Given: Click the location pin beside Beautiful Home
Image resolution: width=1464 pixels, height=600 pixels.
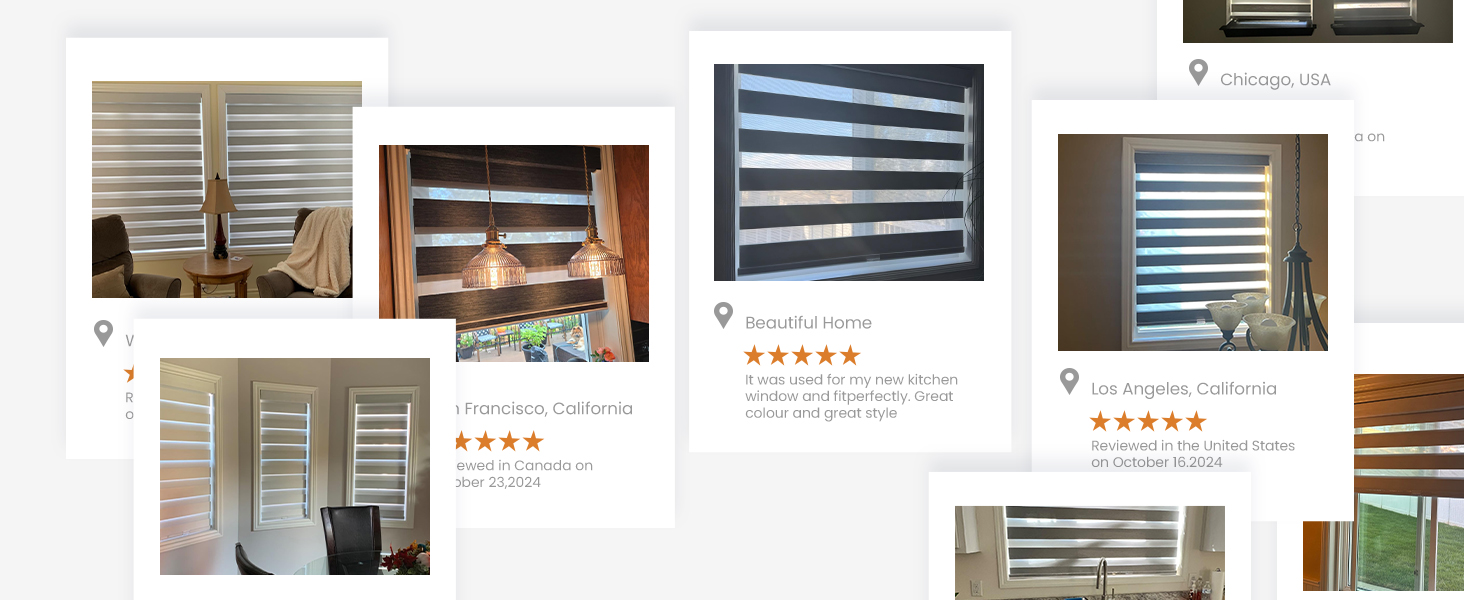Looking at the screenshot, I should click(x=723, y=316).
